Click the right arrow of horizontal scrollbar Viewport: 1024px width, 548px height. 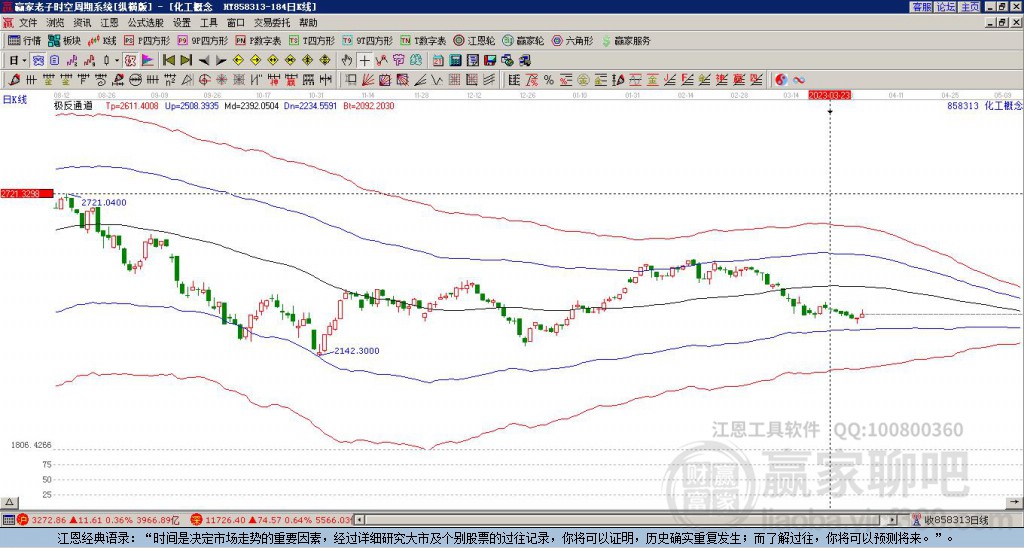(x=892, y=520)
